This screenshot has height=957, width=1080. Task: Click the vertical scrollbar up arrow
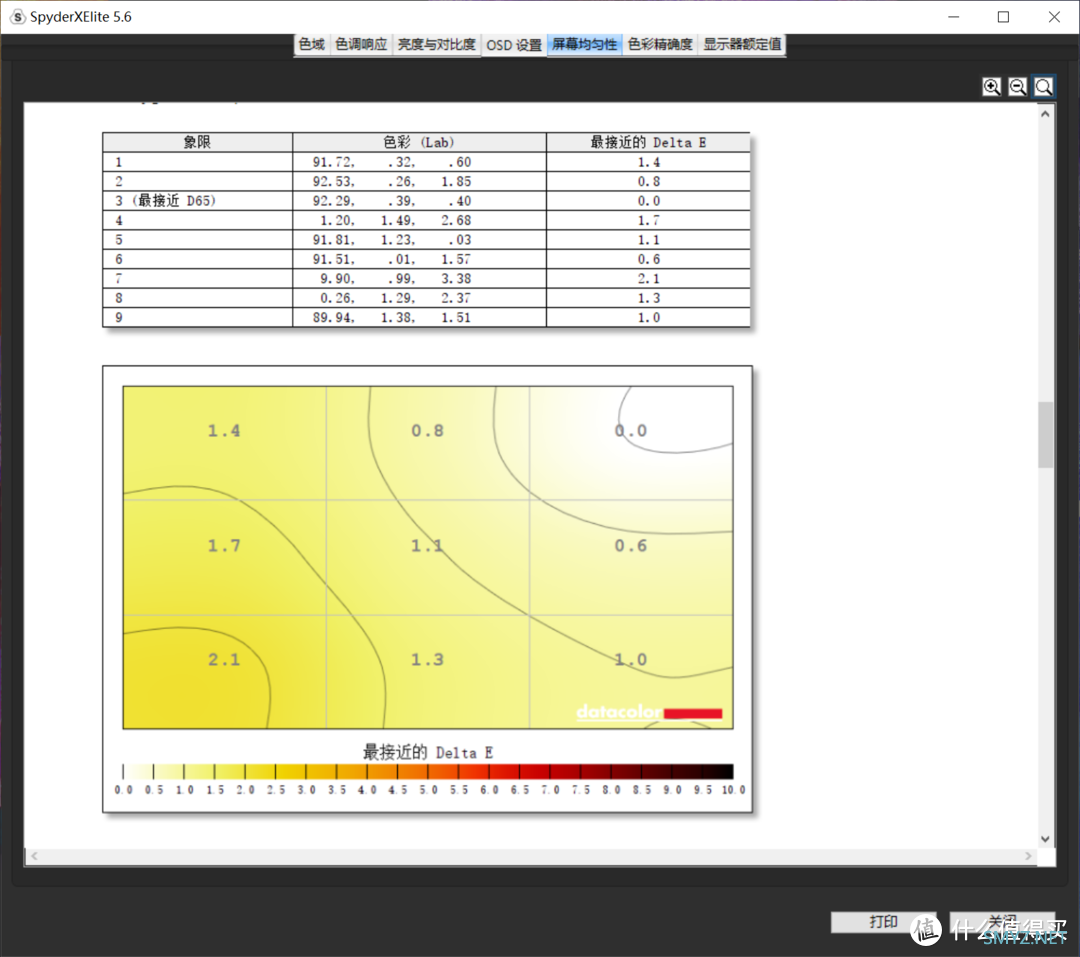click(1046, 114)
